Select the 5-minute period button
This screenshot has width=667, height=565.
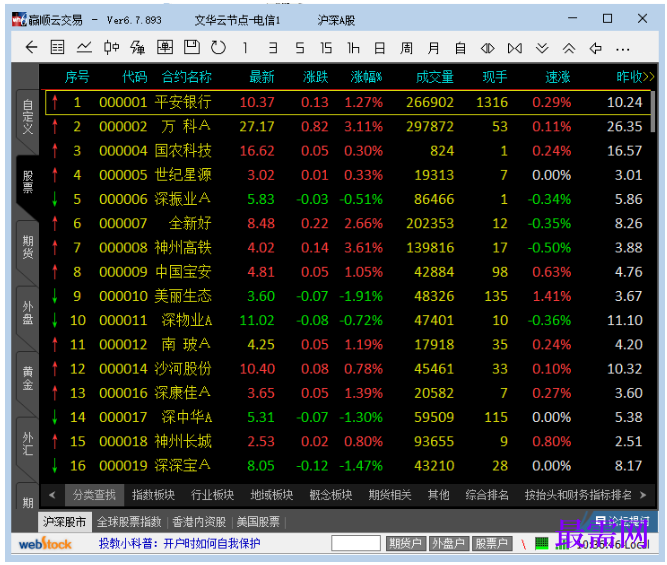(x=300, y=48)
